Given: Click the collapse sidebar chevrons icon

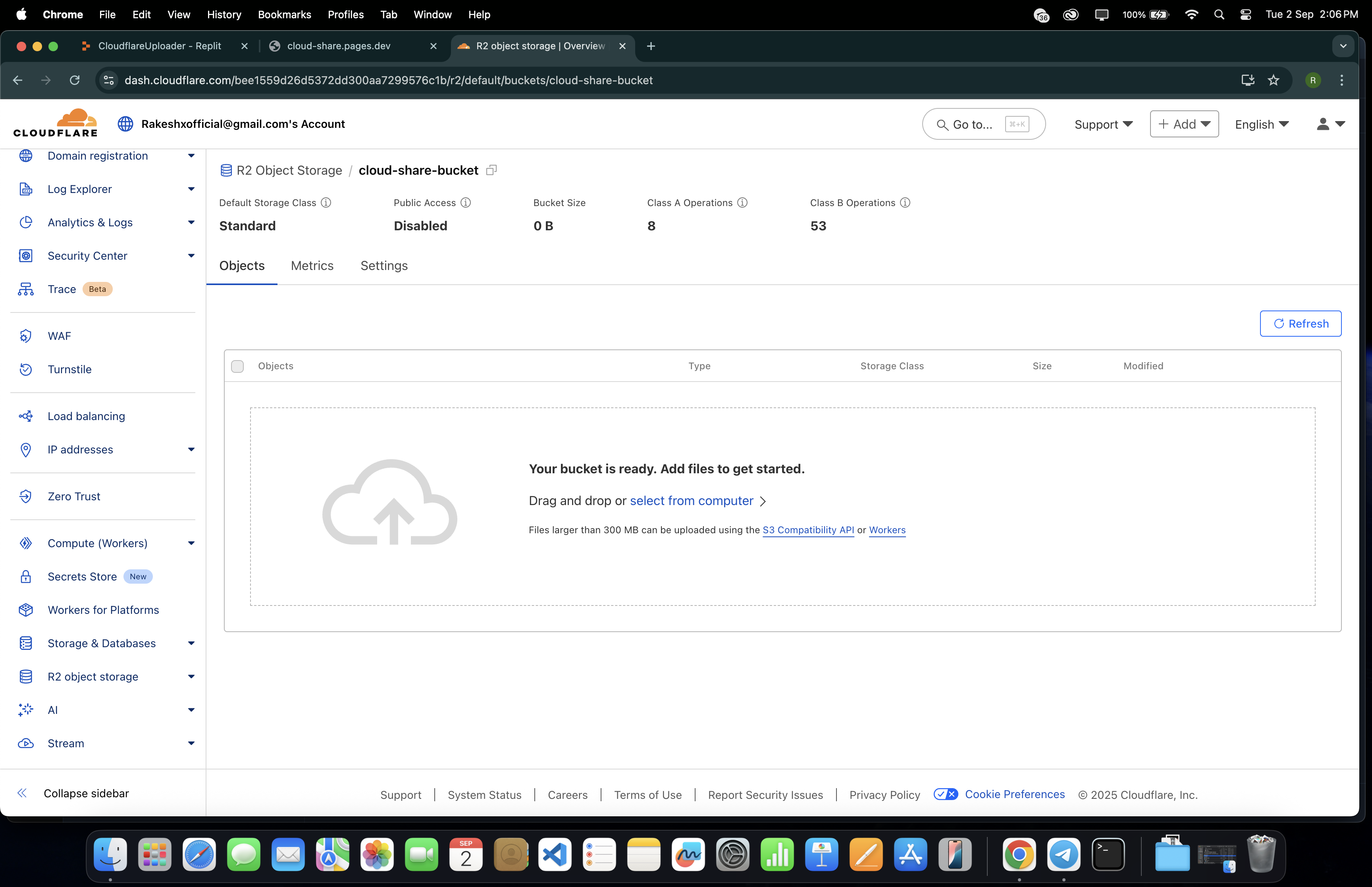Looking at the screenshot, I should click(x=22, y=793).
